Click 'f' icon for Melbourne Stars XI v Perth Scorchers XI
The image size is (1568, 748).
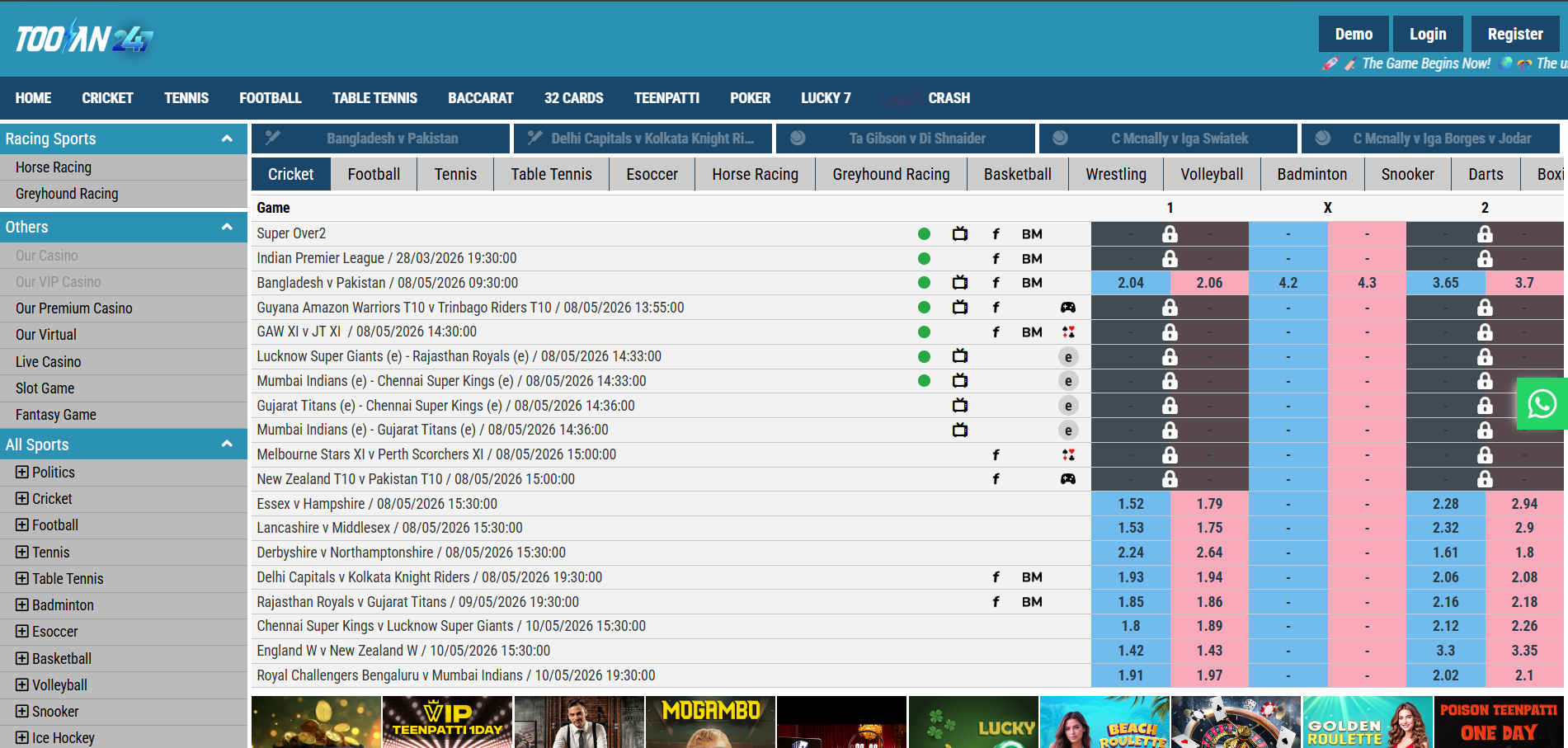pos(996,454)
